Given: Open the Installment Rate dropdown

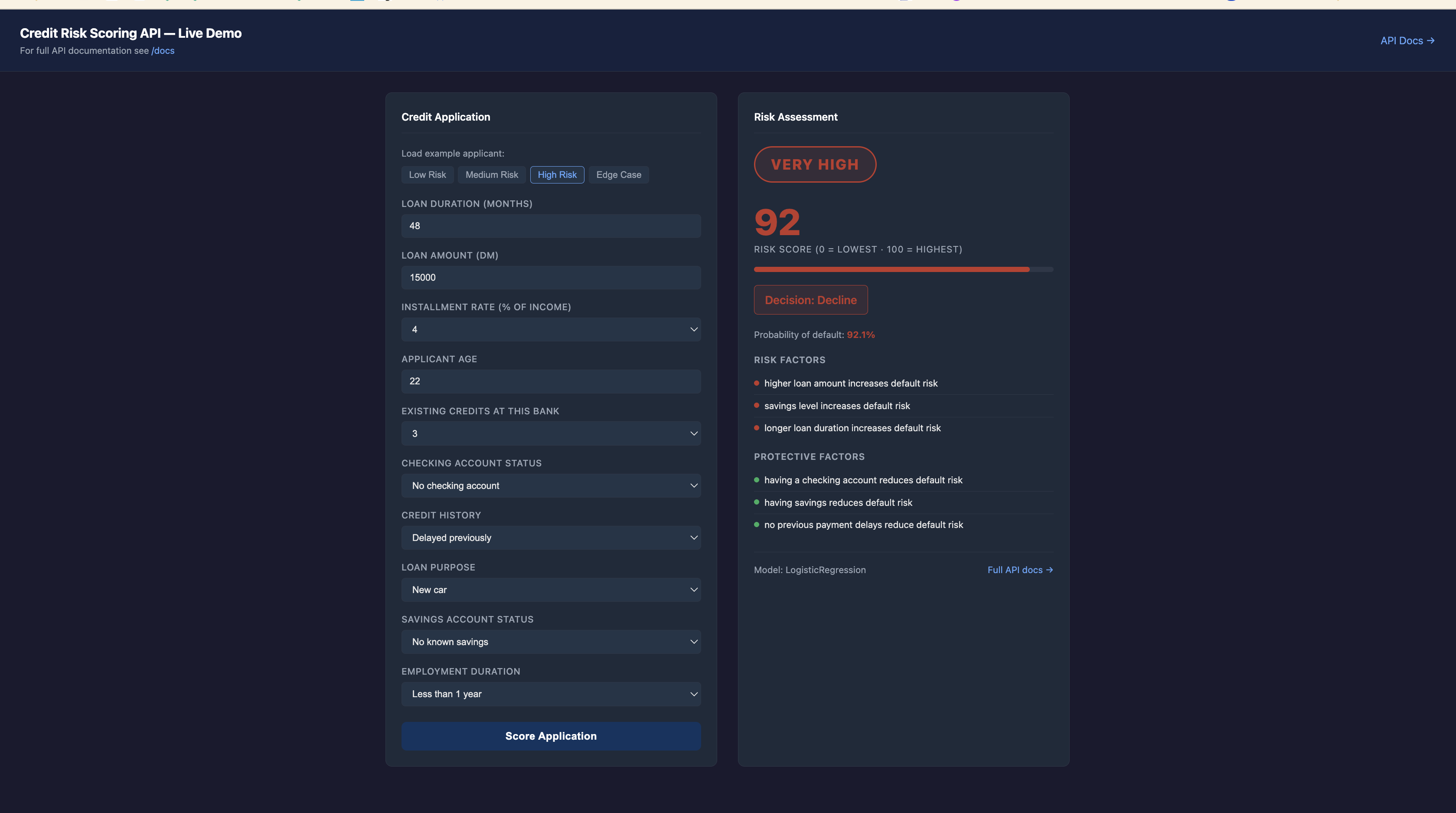Looking at the screenshot, I should coord(551,329).
